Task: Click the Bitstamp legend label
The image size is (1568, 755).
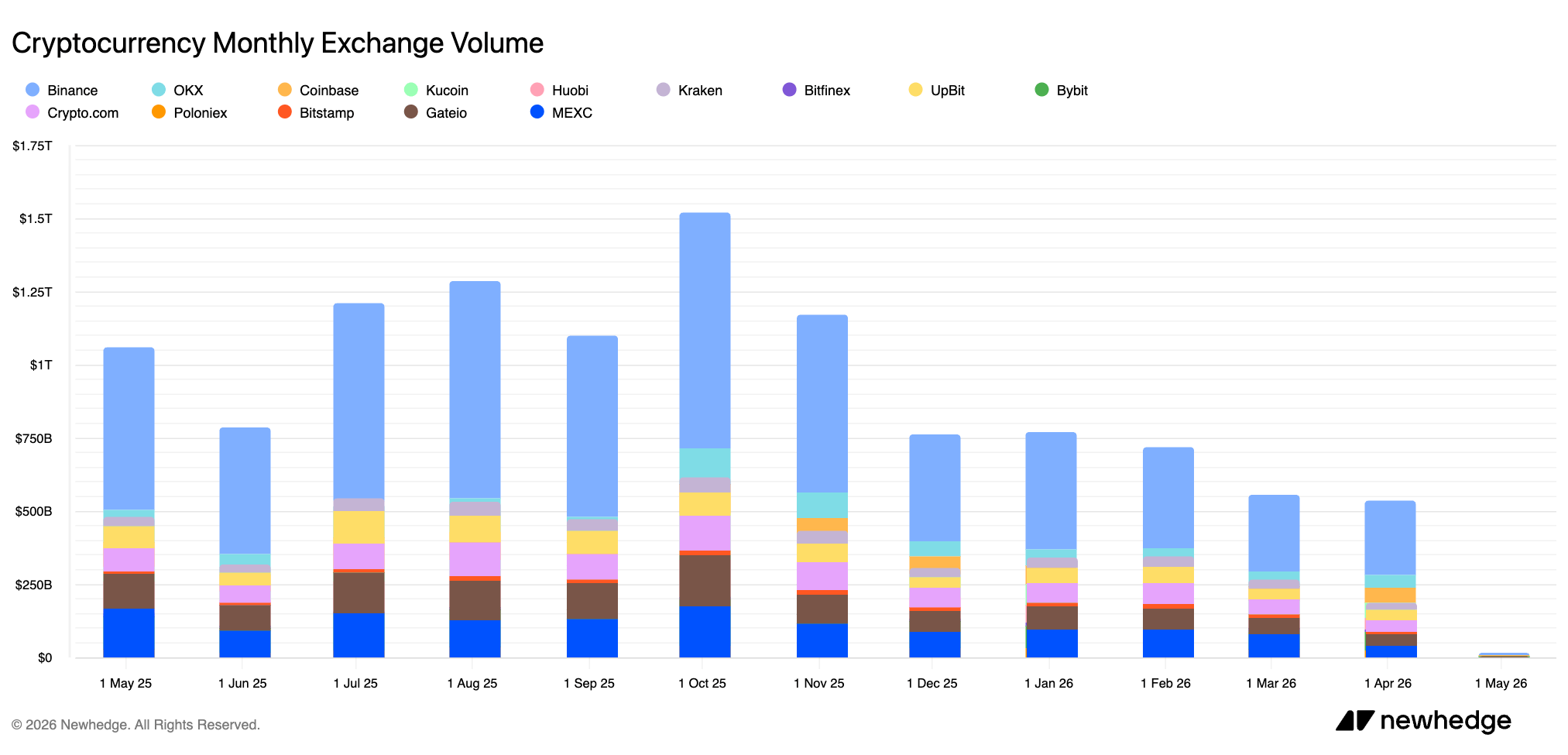Action: 327,113
